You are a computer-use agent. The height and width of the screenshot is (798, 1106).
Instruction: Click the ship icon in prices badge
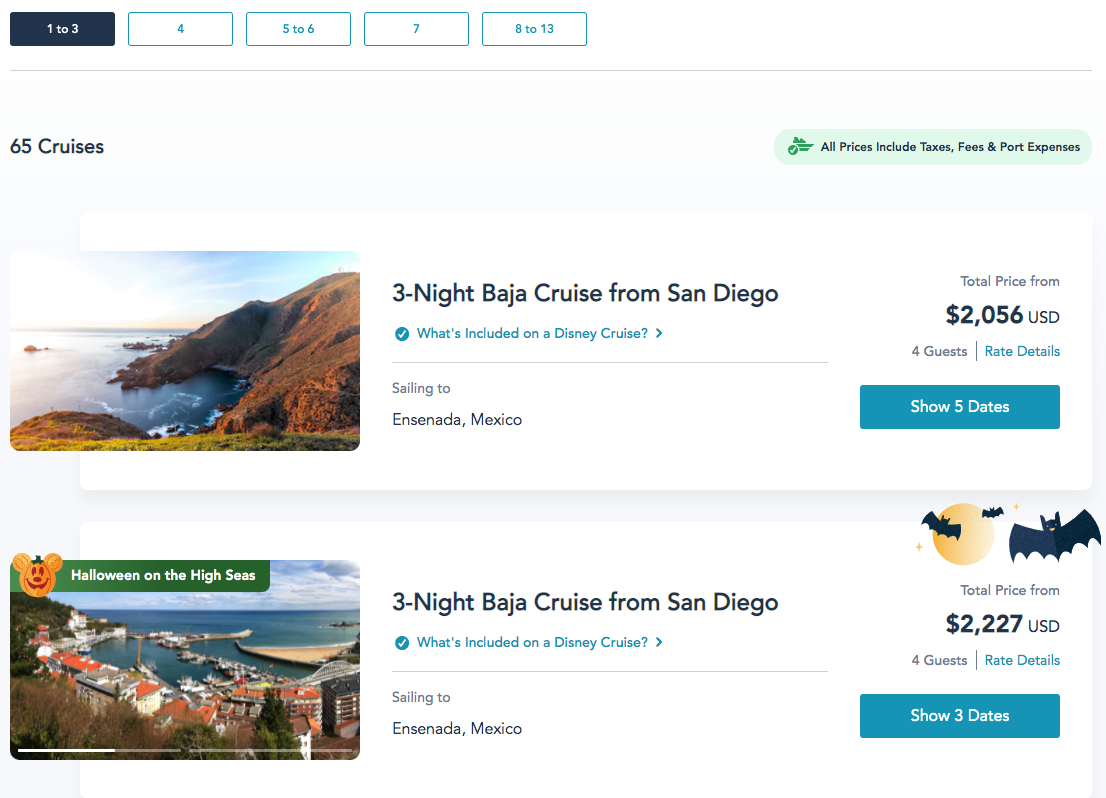pos(799,147)
